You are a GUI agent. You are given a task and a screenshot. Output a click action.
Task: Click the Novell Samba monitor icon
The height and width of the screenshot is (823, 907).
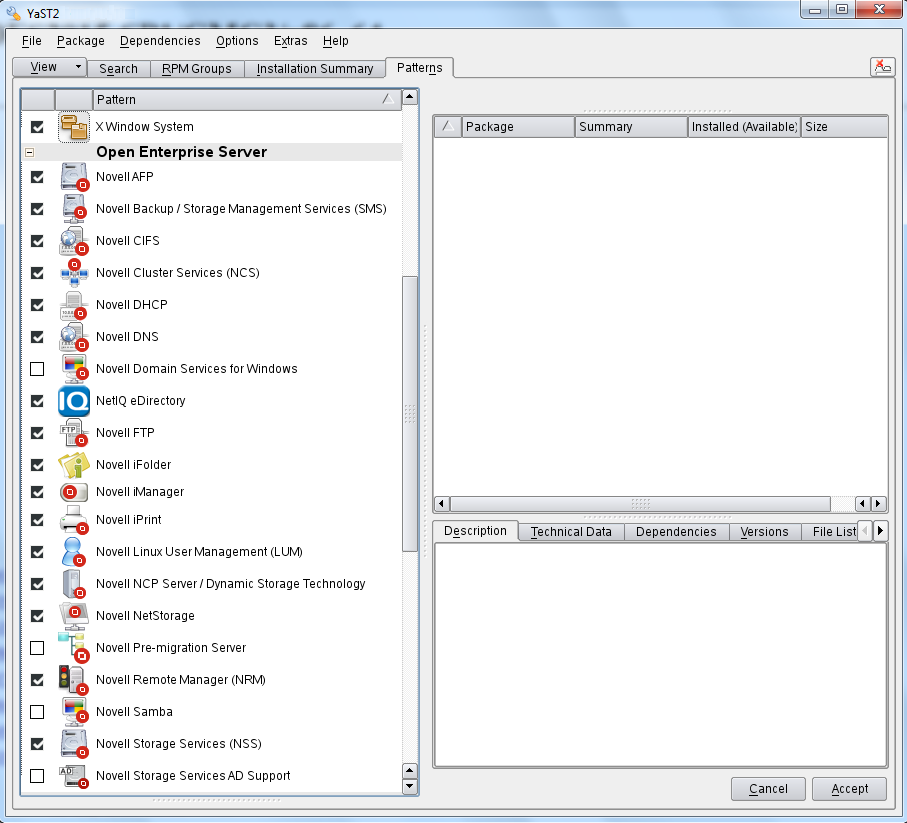(x=74, y=712)
